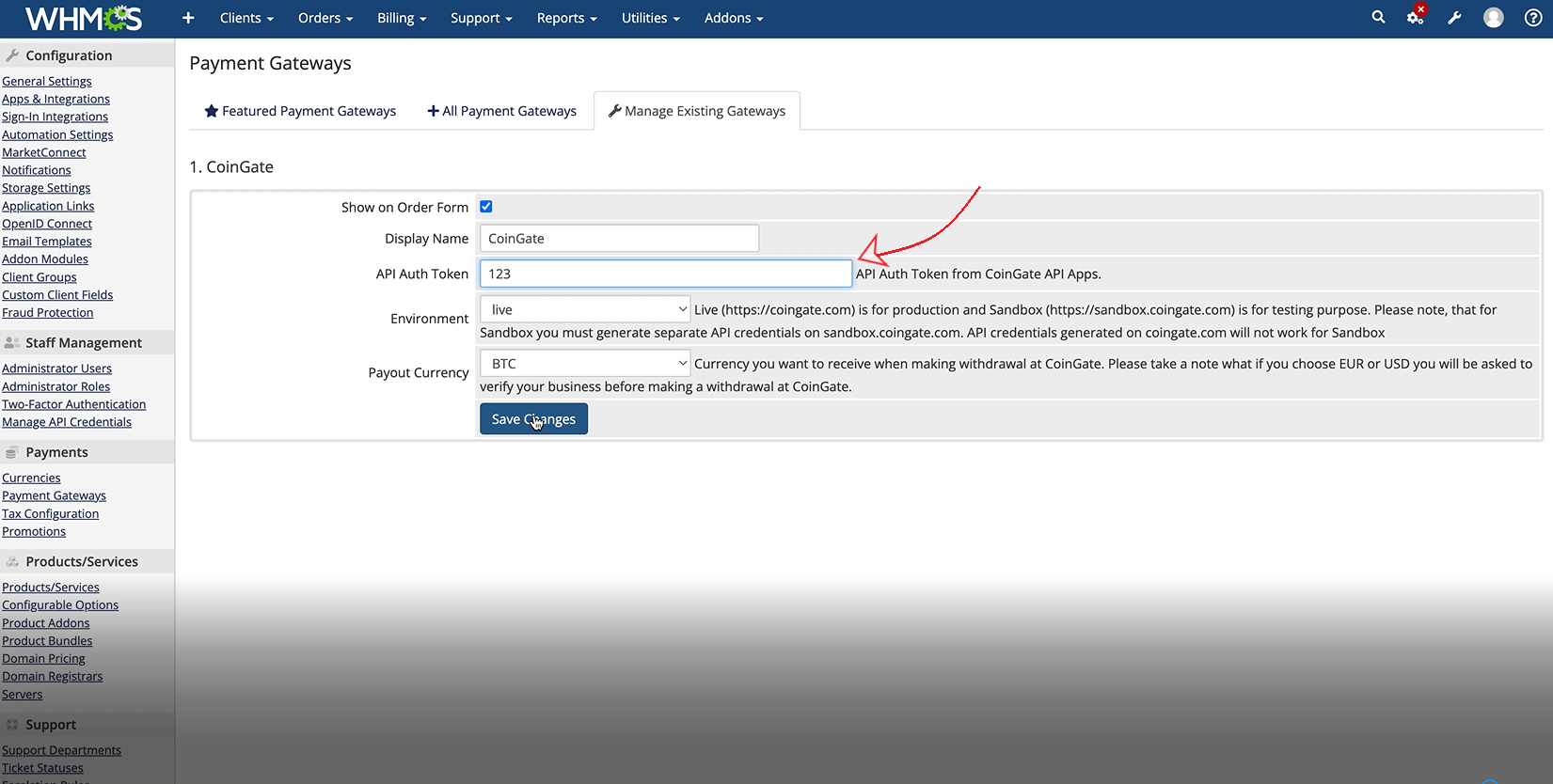Open the Environment dropdown
The height and width of the screenshot is (784, 1553).
[585, 309]
